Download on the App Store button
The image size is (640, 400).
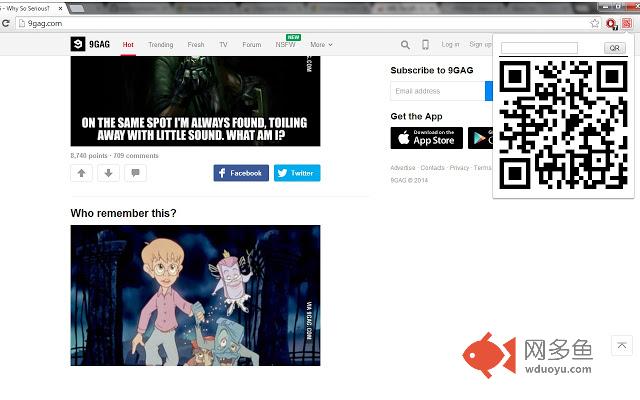coord(427,138)
